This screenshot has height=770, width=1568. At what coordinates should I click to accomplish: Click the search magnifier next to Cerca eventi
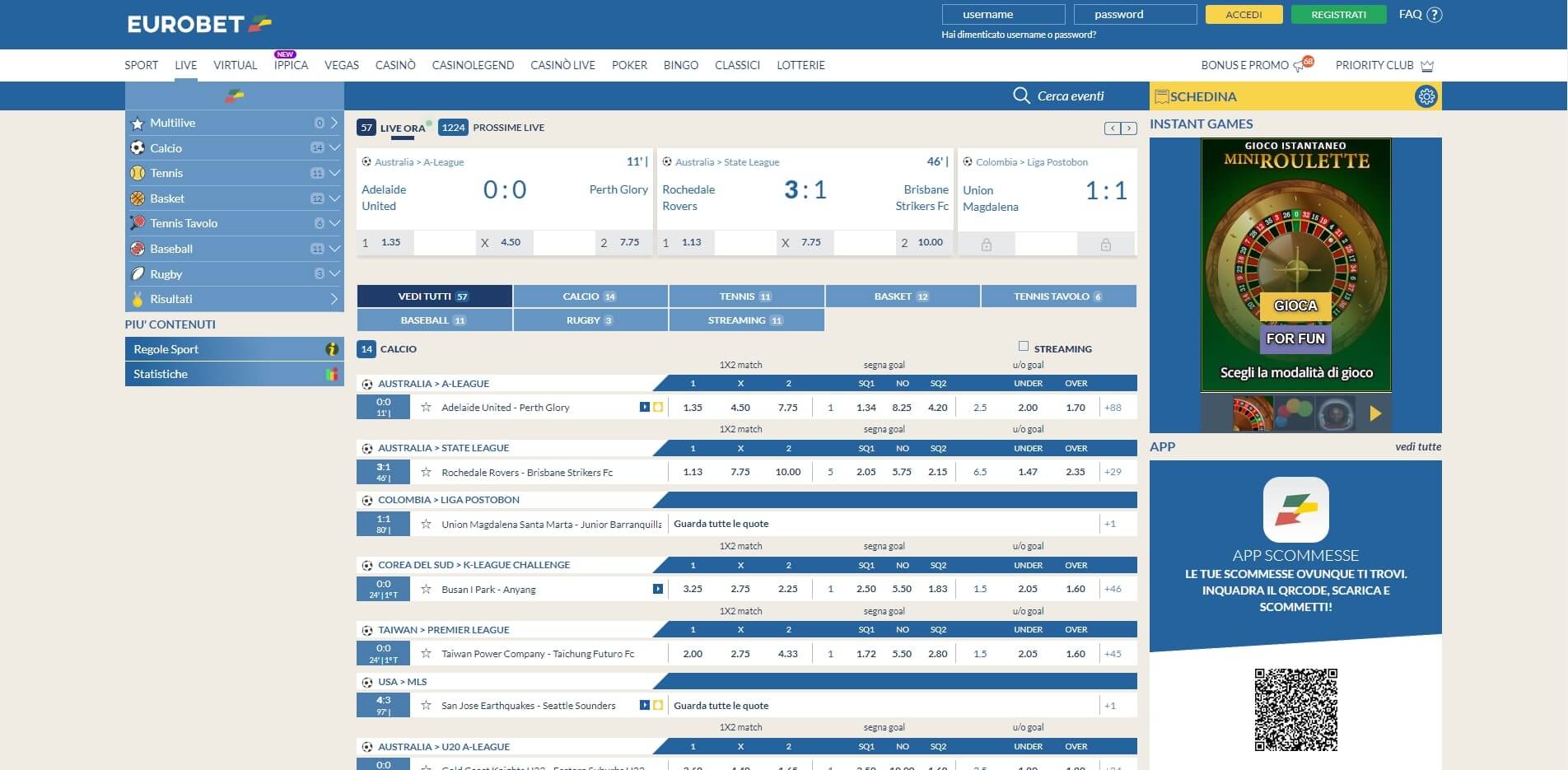(x=1021, y=96)
